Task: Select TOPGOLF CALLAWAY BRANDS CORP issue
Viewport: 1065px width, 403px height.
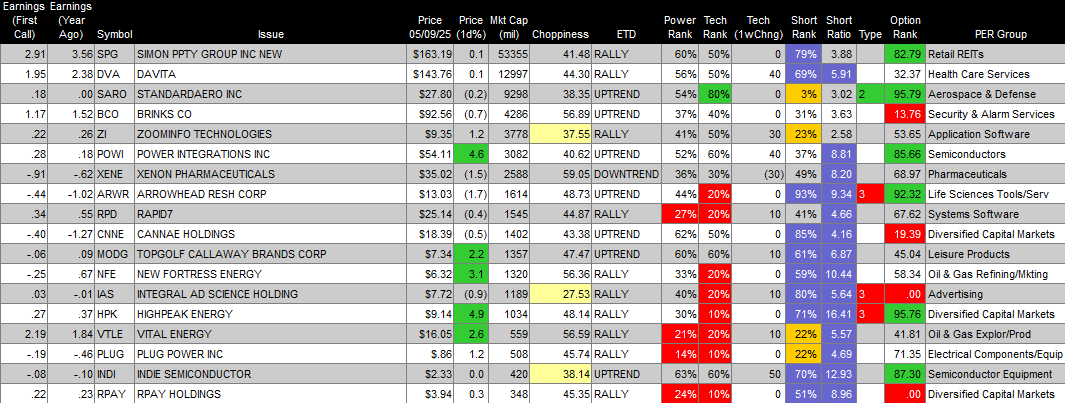Action: [x=232, y=254]
